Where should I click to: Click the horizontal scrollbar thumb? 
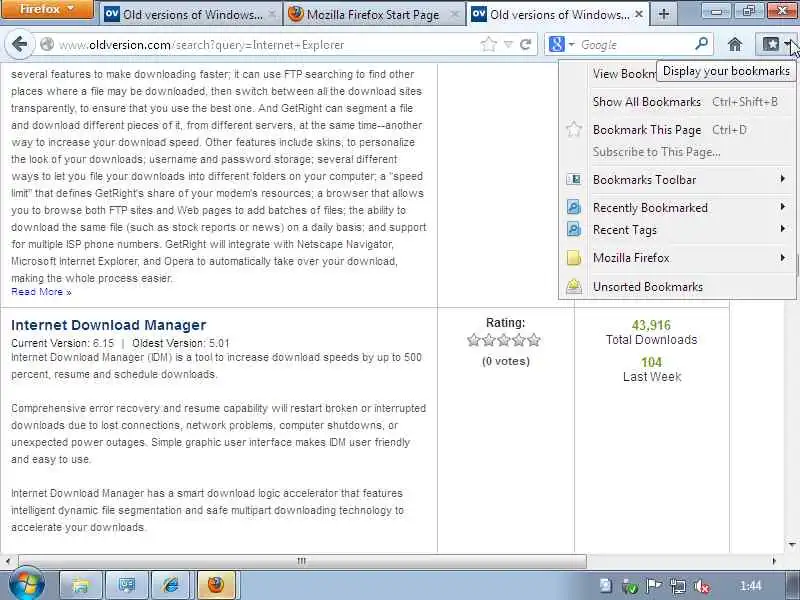[x=302, y=561]
